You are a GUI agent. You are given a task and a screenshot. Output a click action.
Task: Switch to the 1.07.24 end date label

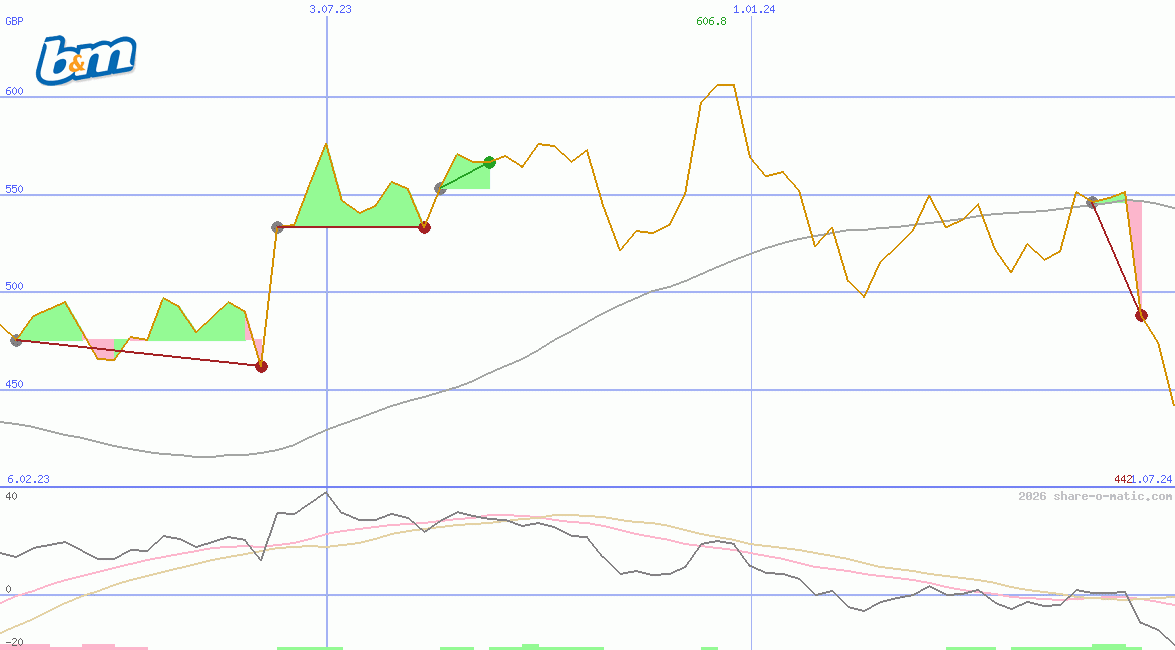coord(1150,479)
